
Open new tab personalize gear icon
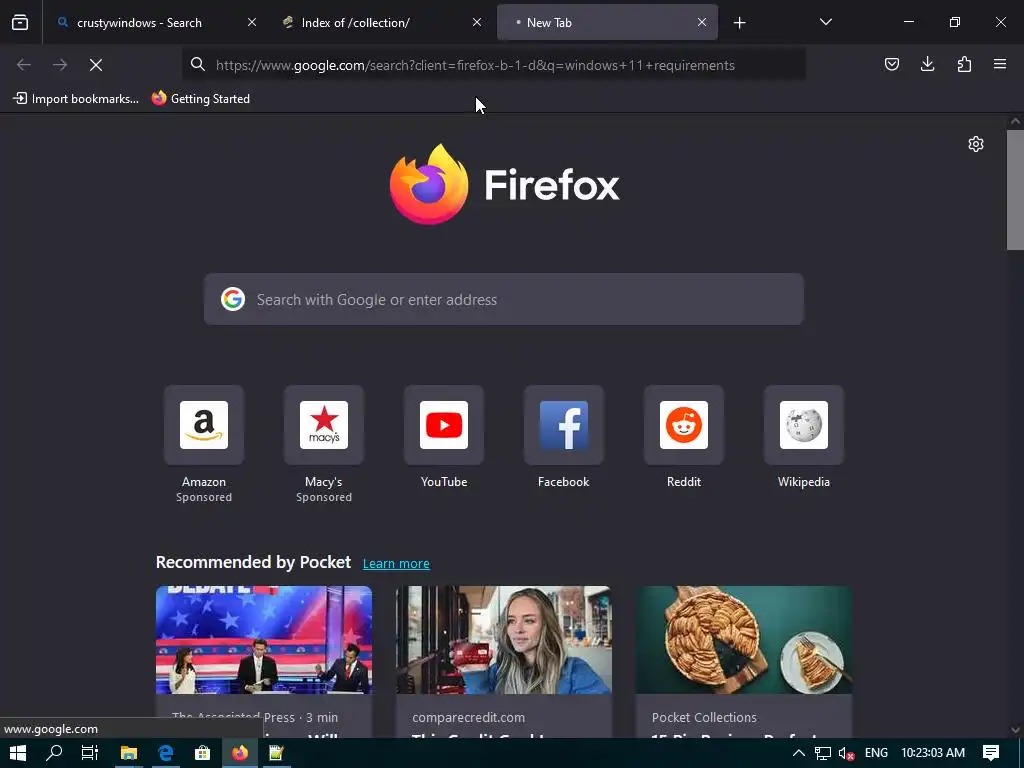976,144
